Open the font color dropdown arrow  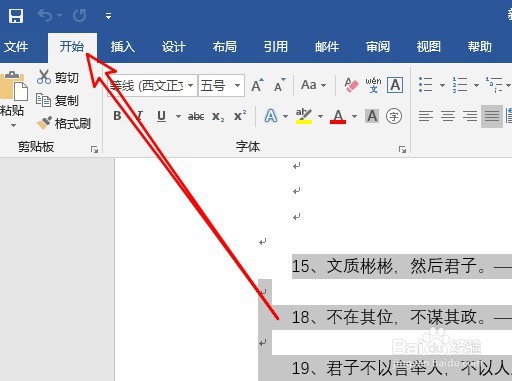tap(354, 116)
